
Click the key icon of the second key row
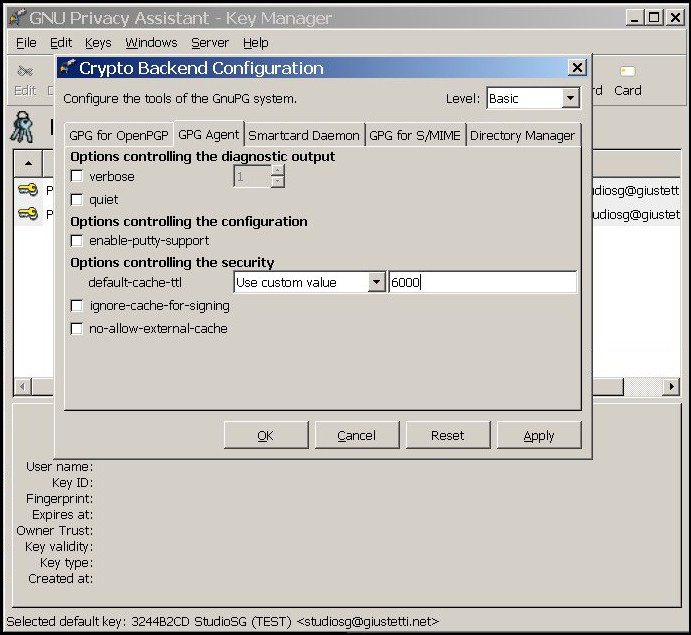(28, 214)
